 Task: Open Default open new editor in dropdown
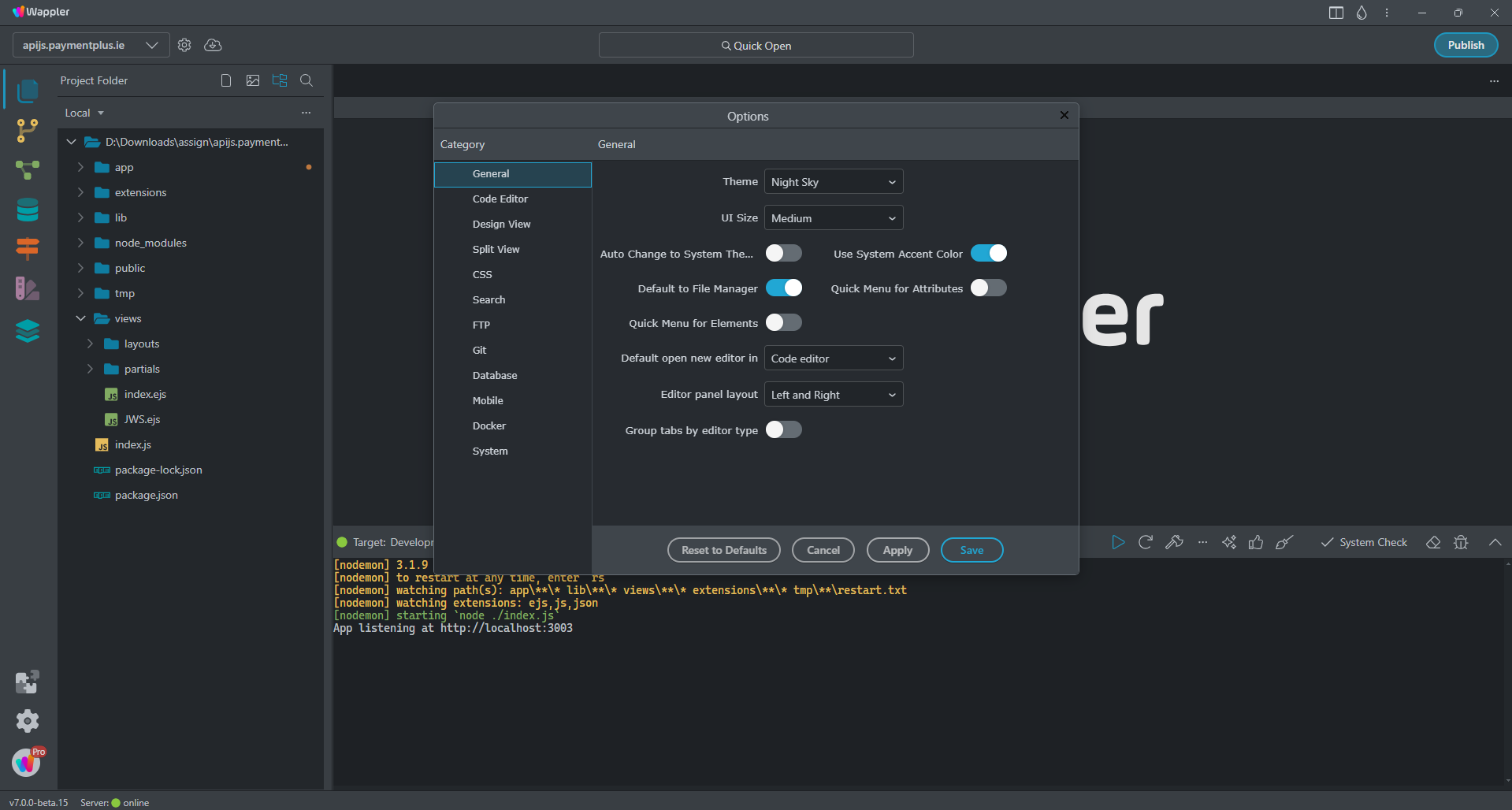point(834,359)
